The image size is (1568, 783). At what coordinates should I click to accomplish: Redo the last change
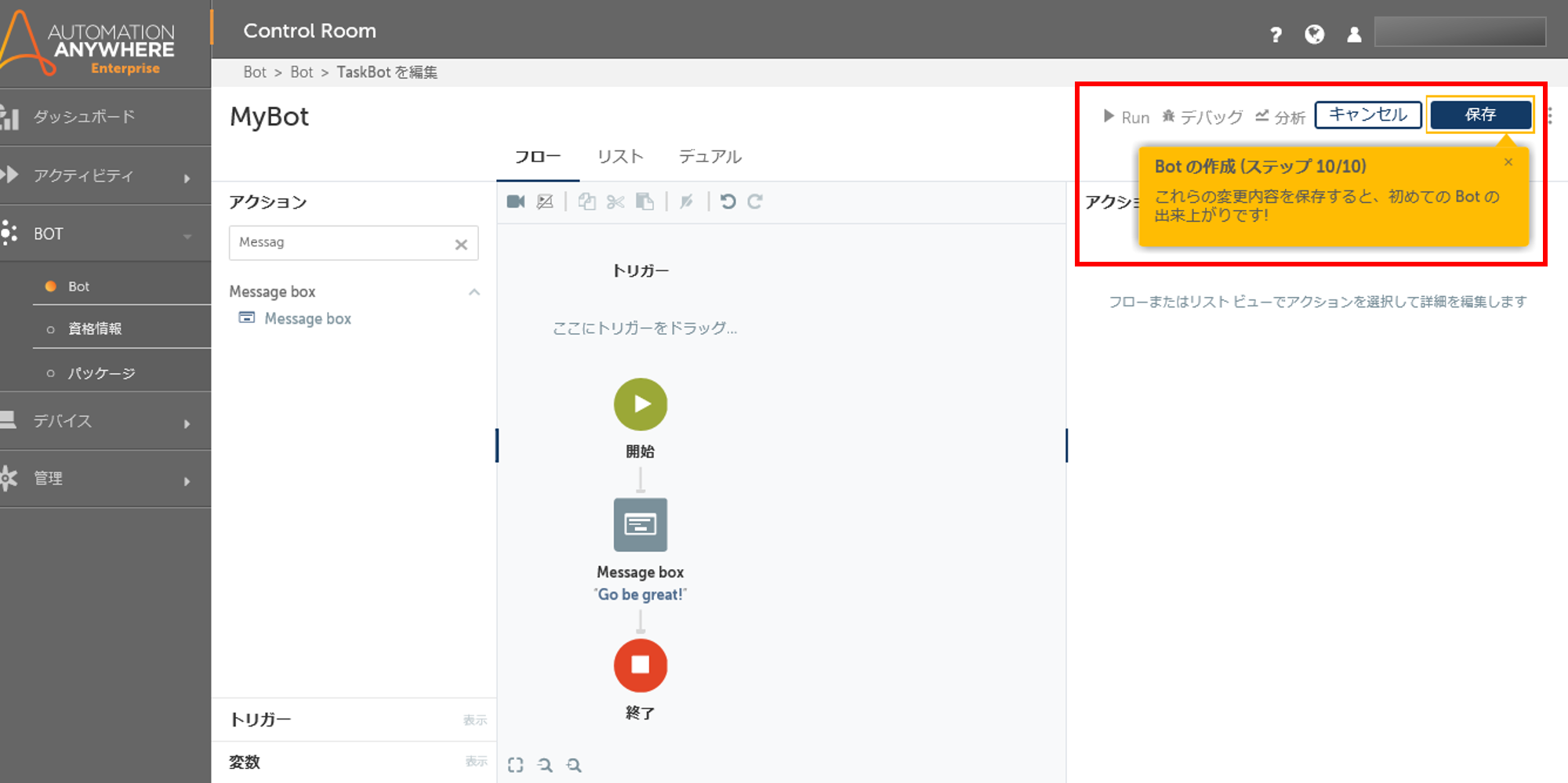pyautogui.click(x=755, y=201)
